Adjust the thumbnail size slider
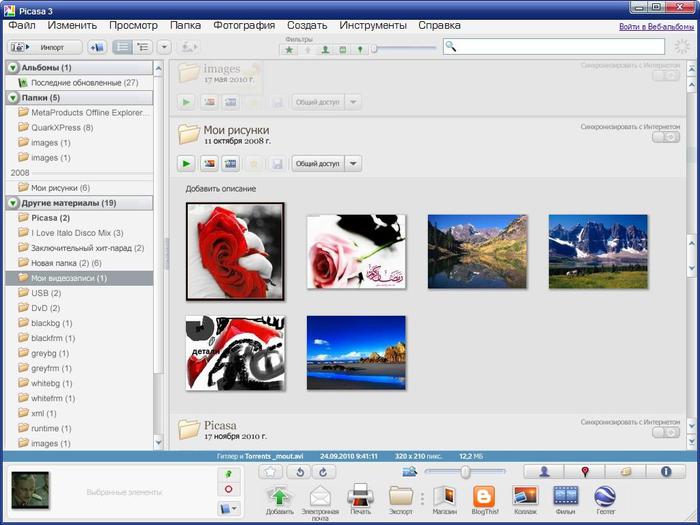Screen dimensions: 700x525 click(465, 472)
